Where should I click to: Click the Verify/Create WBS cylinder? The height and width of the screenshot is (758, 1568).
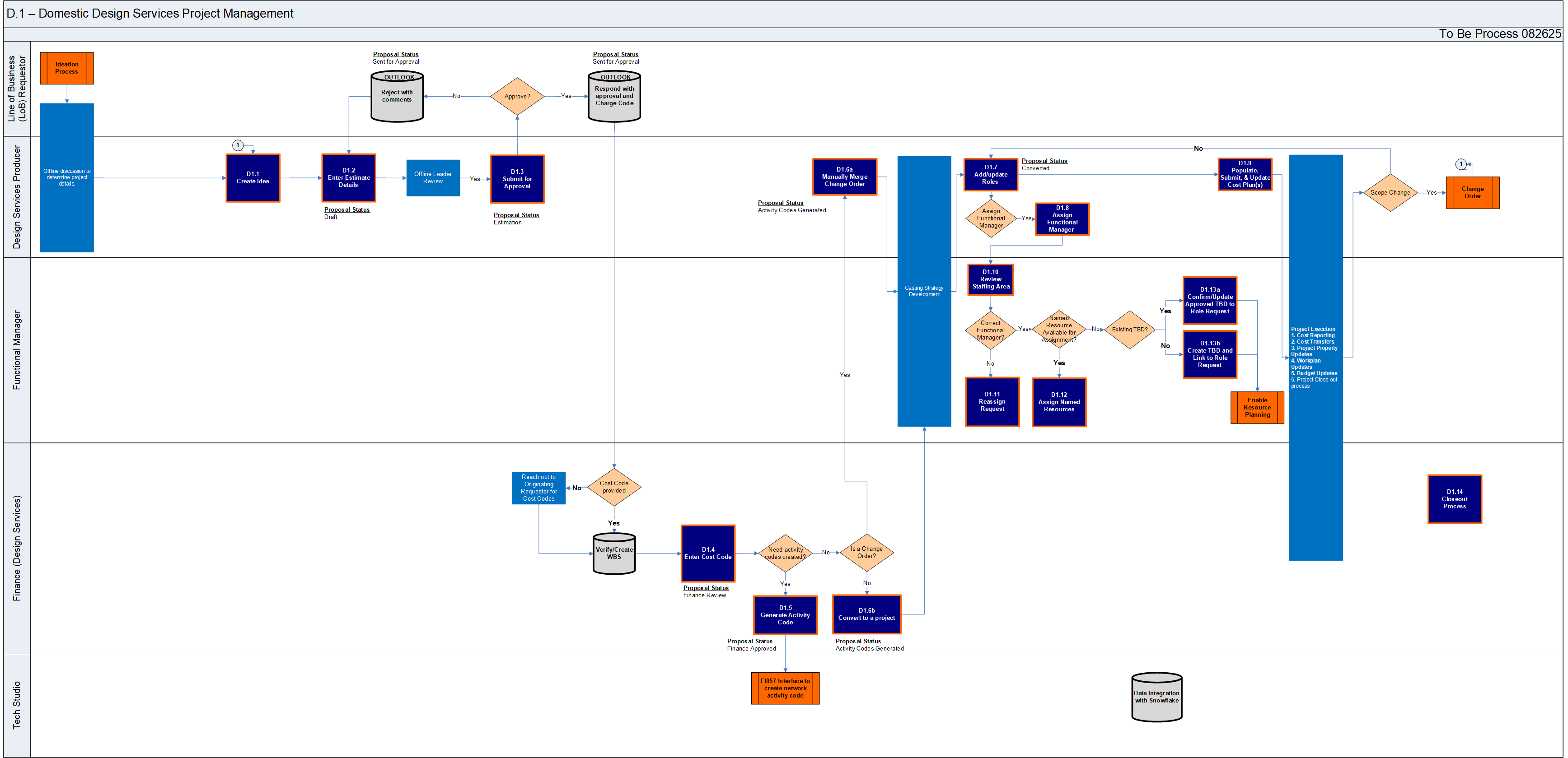click(613, 553)
